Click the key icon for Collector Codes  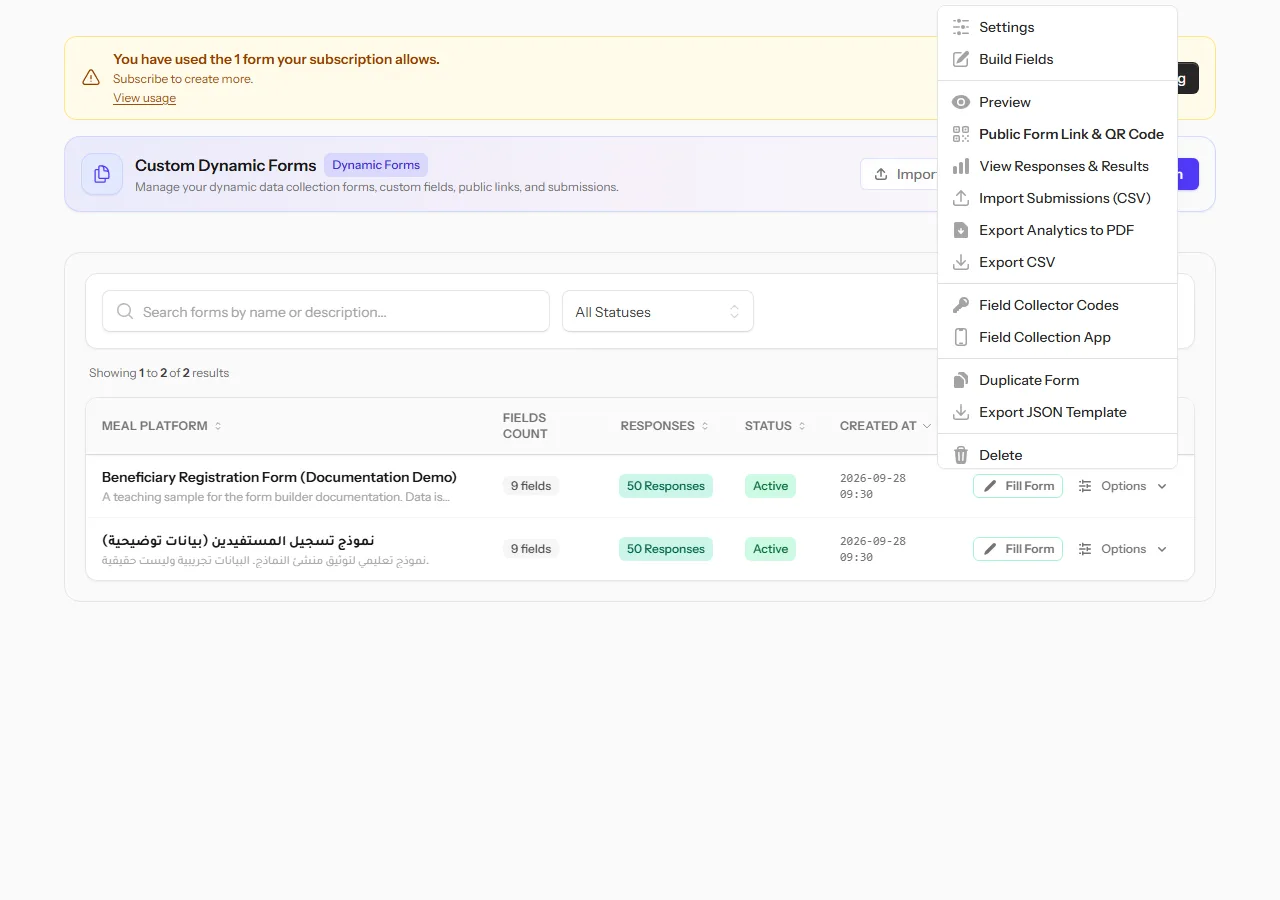[x=961, y=305]
